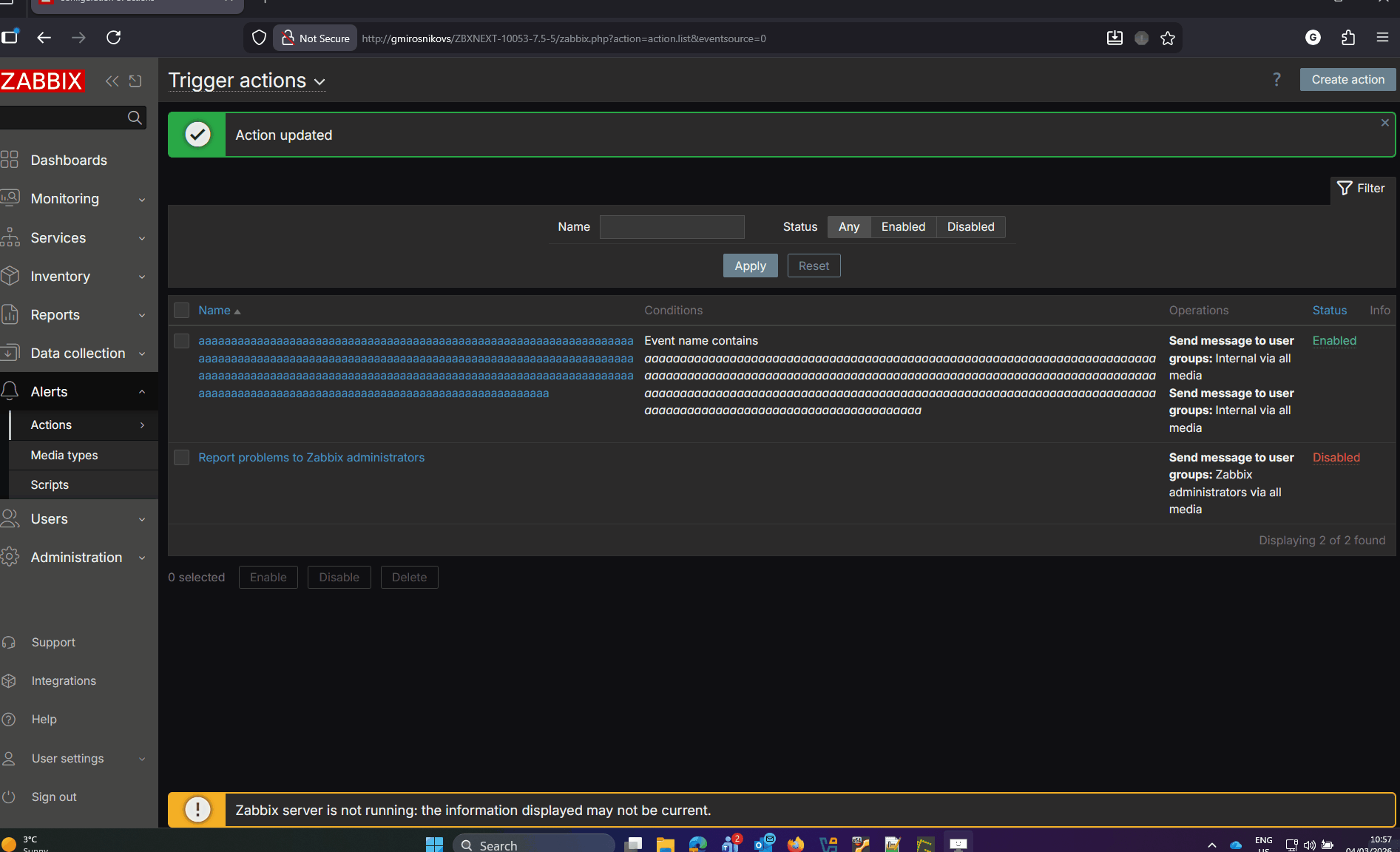The height and width of the screenshot is (852, 1400).
Task: Select Disabled status filter option
Action: point(970,227)
